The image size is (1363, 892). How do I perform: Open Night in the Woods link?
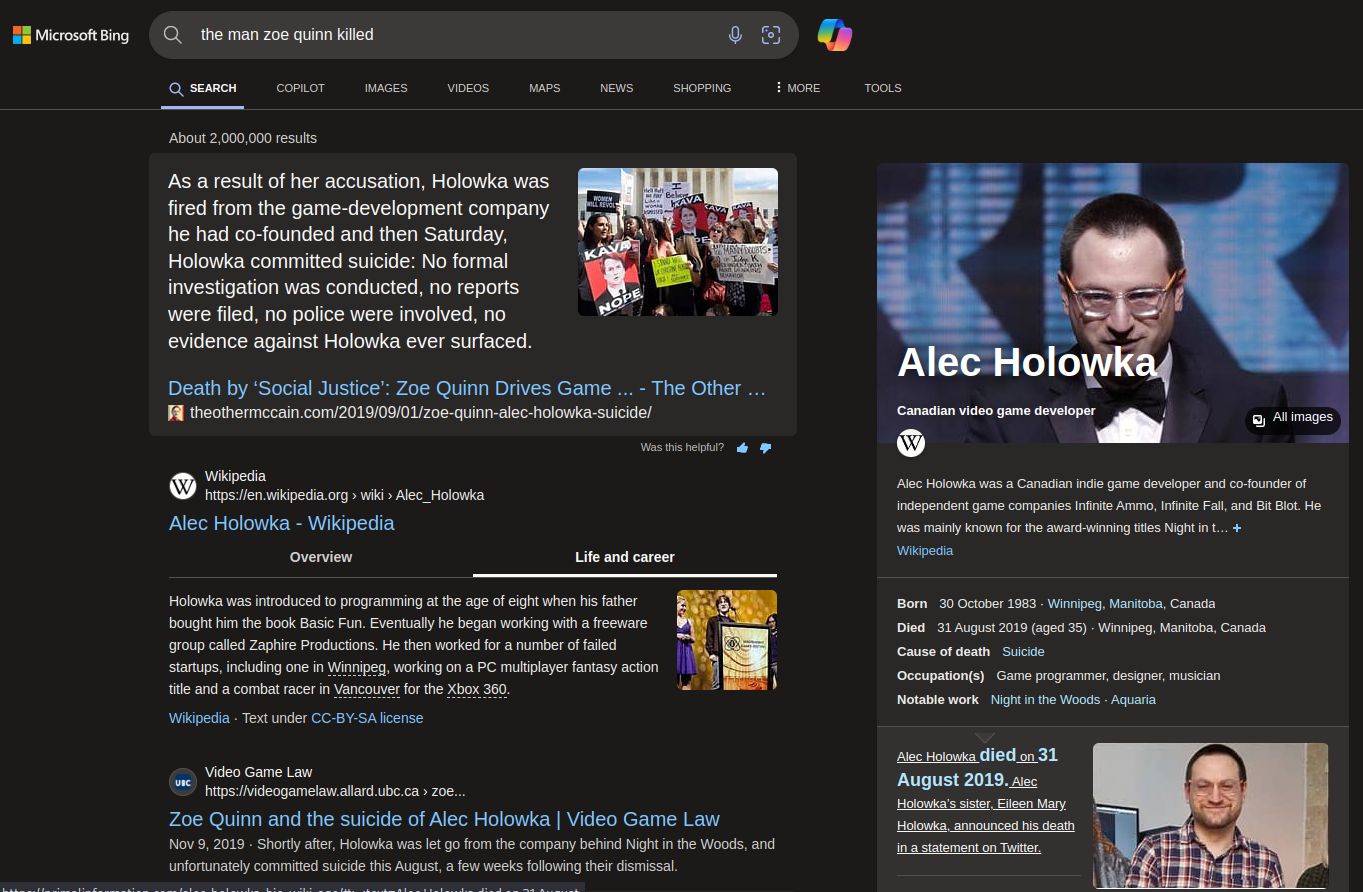click(1045, 700)
